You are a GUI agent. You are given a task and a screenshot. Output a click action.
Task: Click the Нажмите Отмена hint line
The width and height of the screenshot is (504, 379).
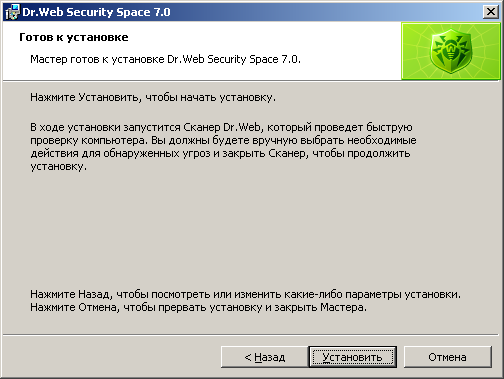point(198,307)
